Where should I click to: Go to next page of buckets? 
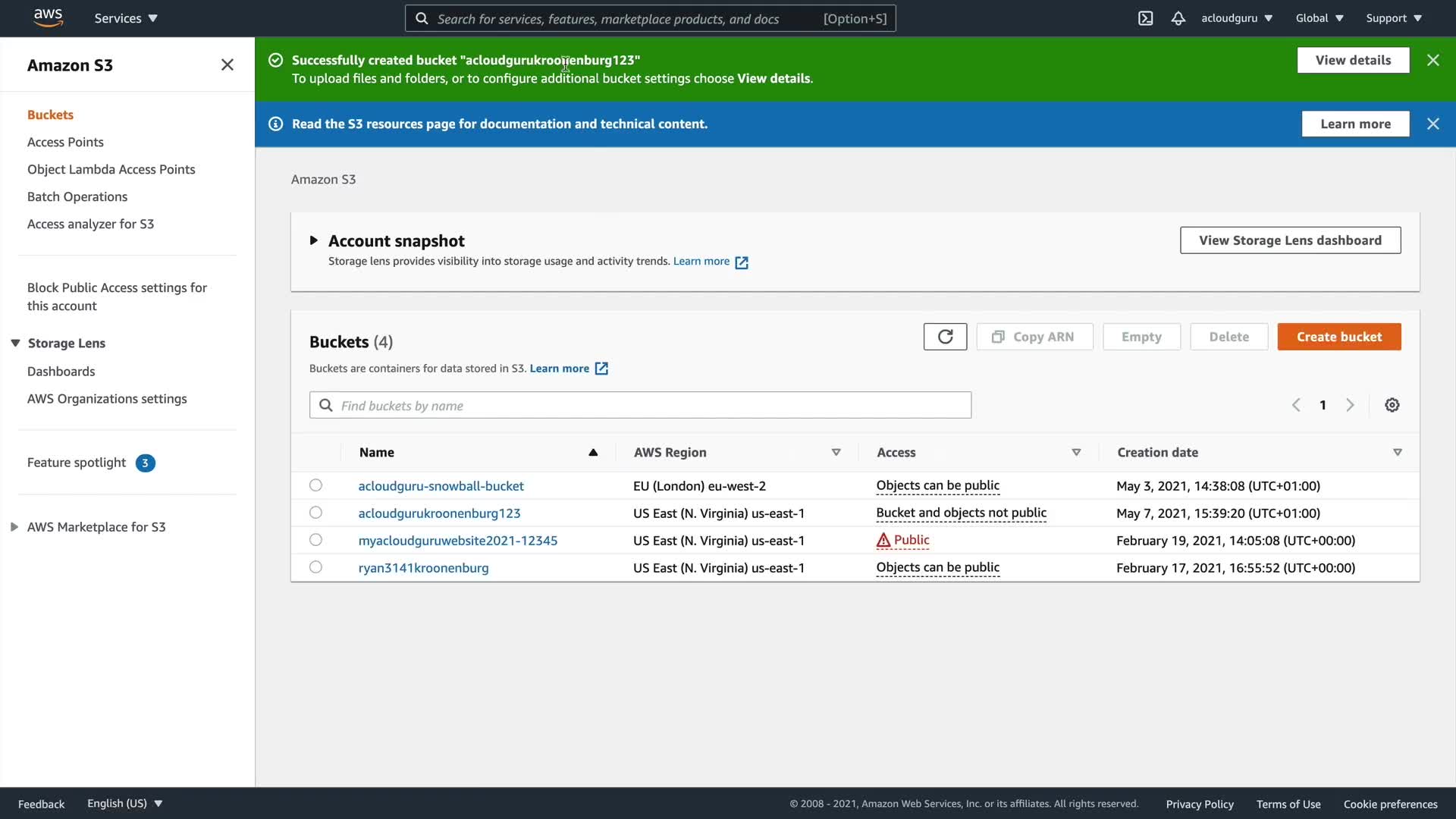[1350, 405]
